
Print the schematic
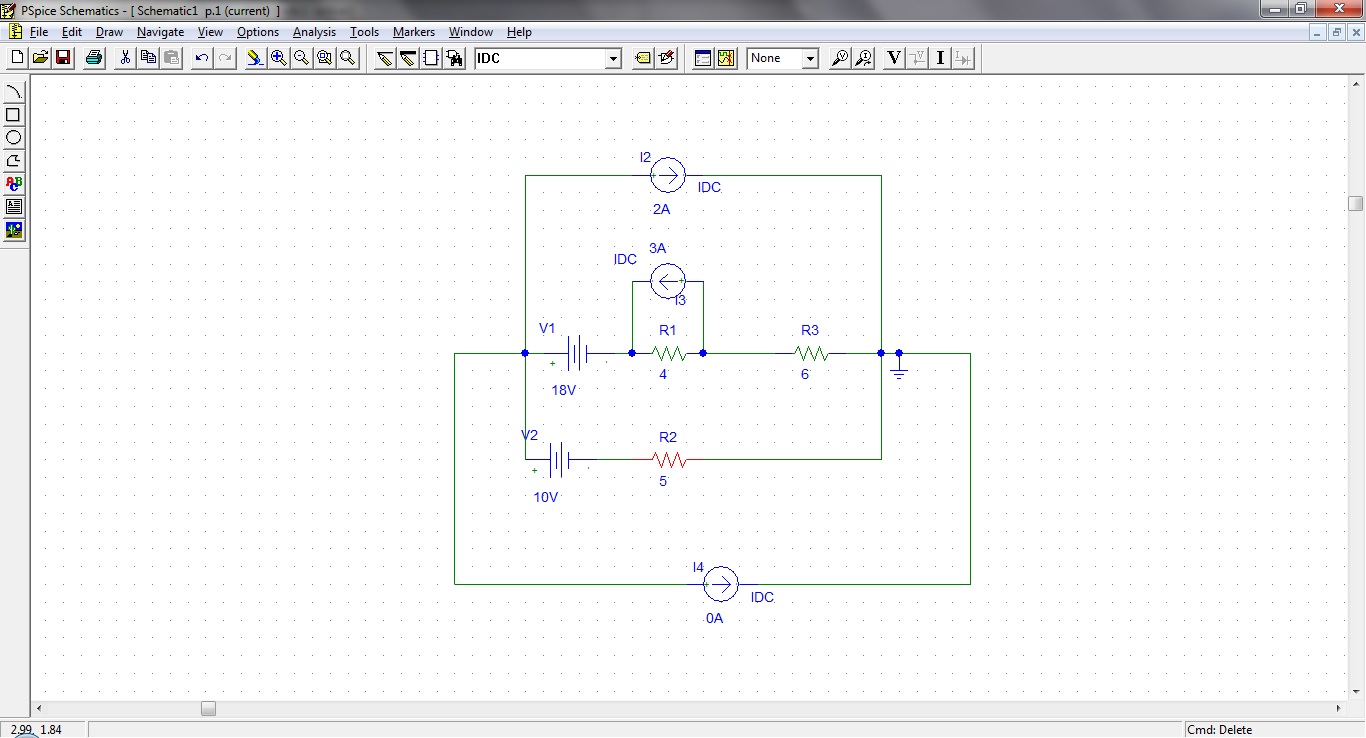pos(94,58)
